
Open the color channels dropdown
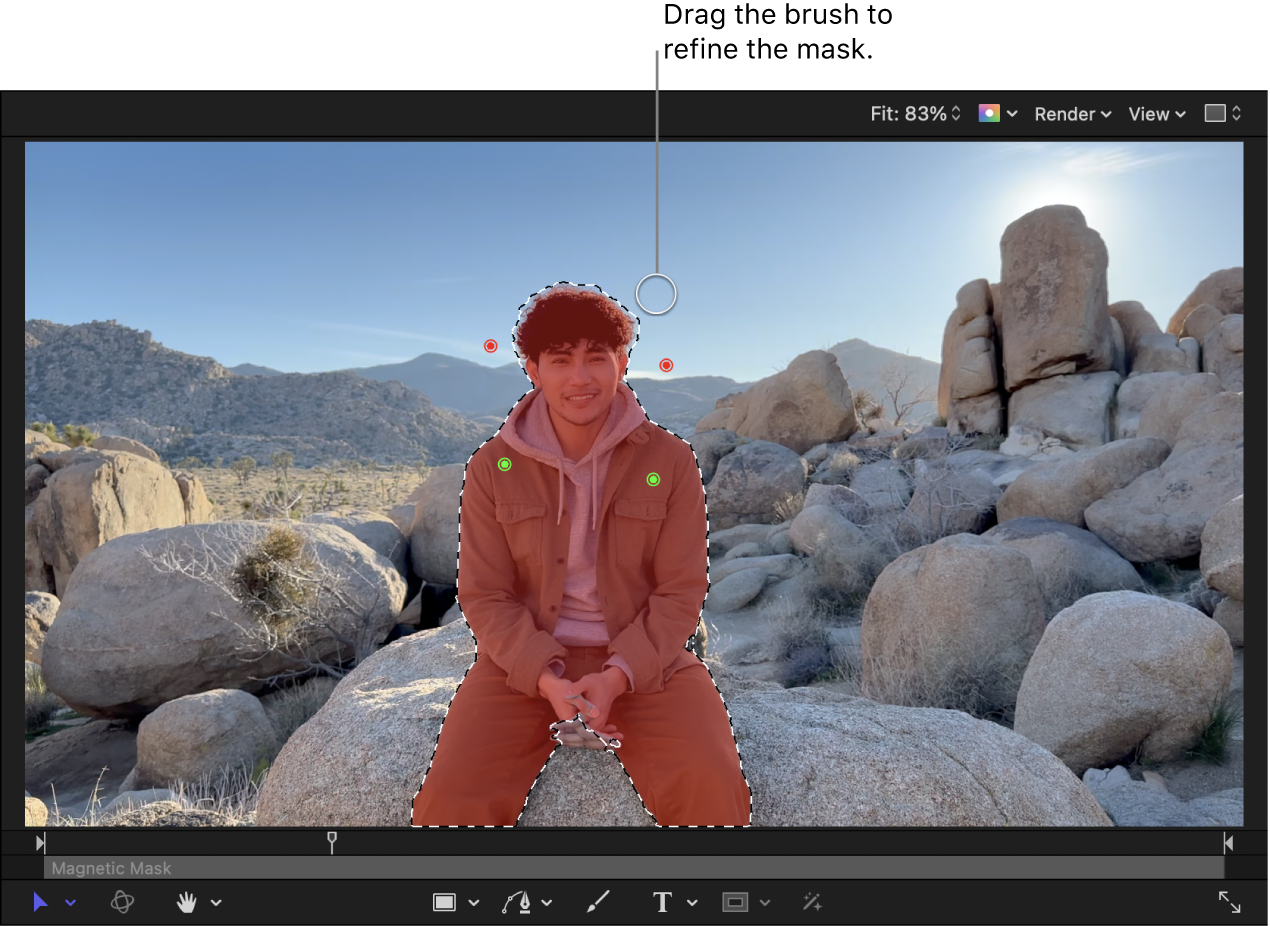tap(1011, 113)
